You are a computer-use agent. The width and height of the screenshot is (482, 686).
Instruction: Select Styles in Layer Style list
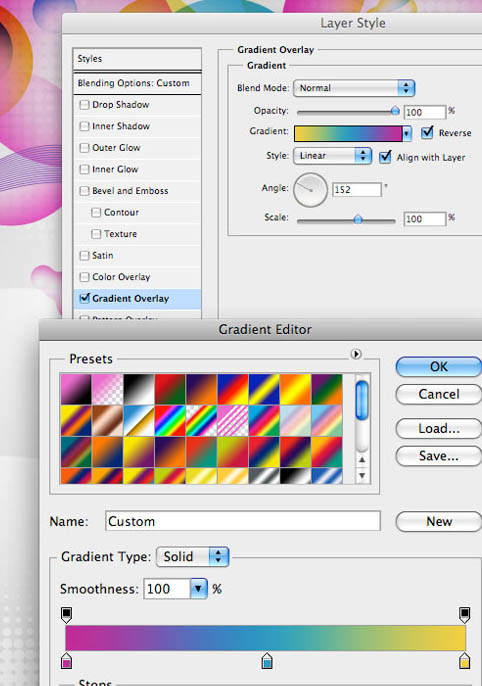(137, 59)
